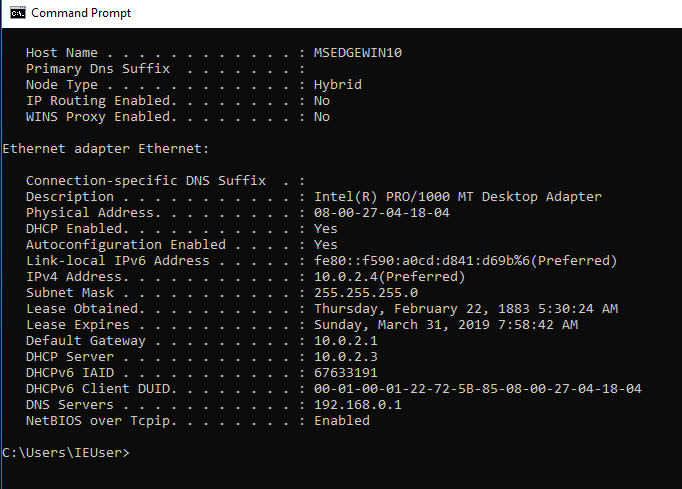Screen dimensions: 682x489
Task: Click the Physical Address 08-00-27-04-18-04 value
Action: [382, 213]
